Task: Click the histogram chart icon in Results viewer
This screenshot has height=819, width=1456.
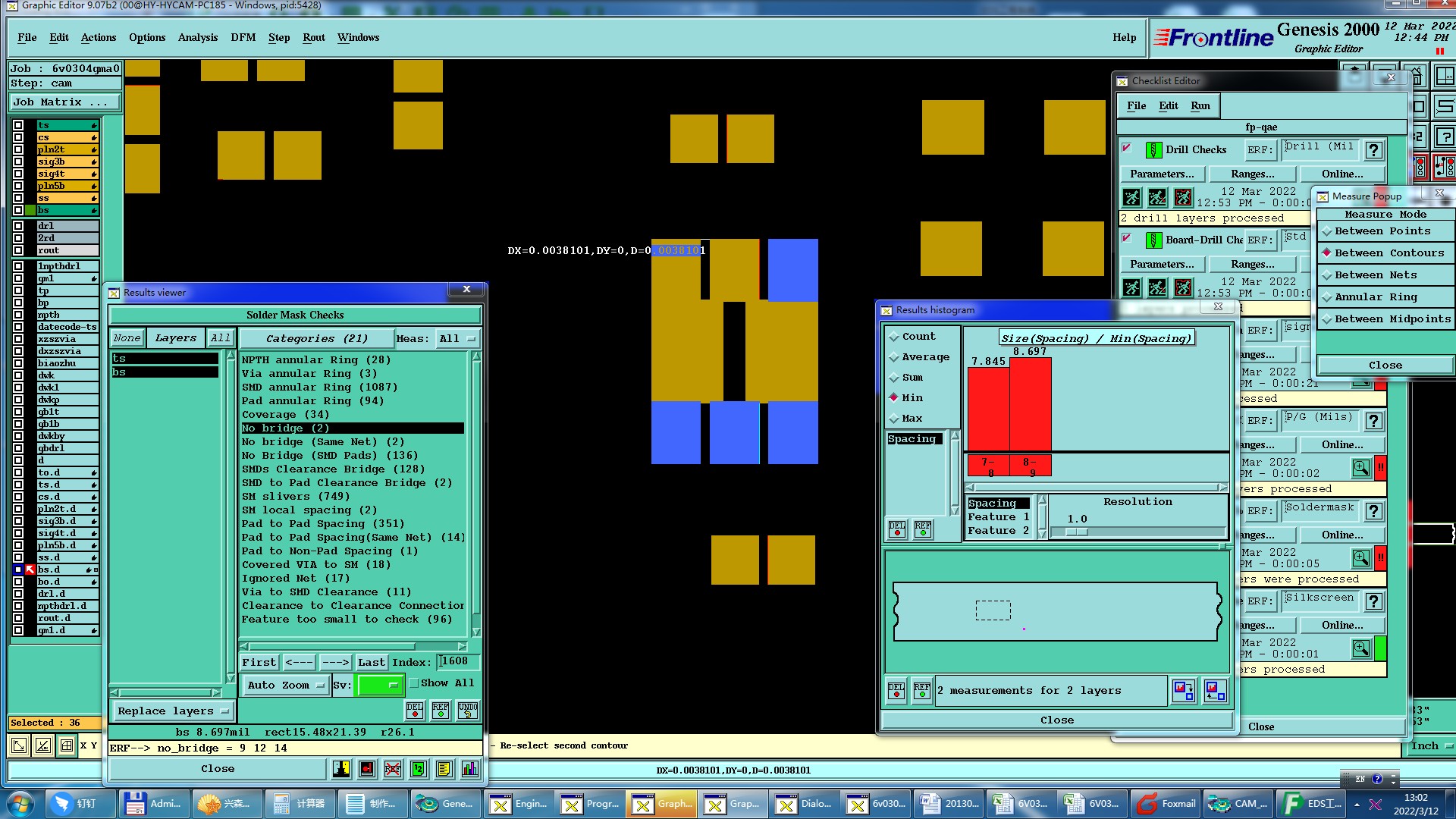Action: click(469, 769)
